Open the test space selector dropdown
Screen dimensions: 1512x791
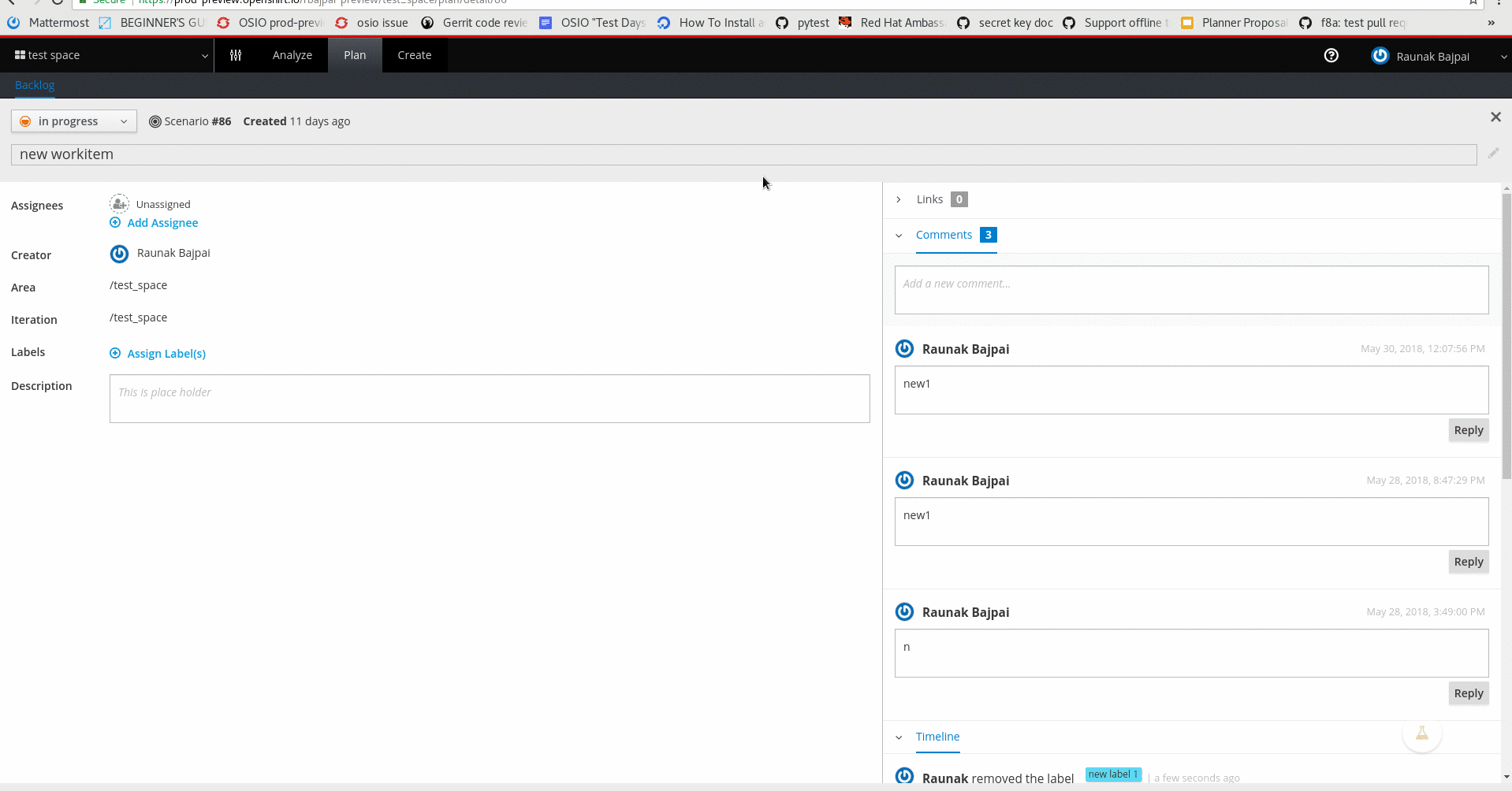pos(111,55)
